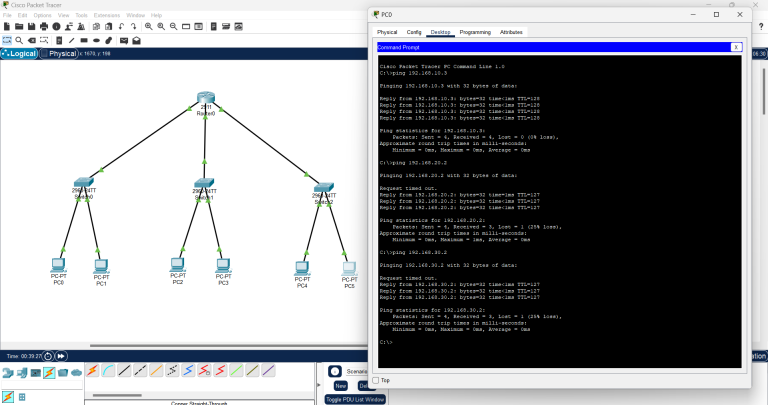The height and width of the screenshot is (405, 768).
Task: Pick the blue Serial DCE cable
Action: pyautogui.click(x=188, y=371)
